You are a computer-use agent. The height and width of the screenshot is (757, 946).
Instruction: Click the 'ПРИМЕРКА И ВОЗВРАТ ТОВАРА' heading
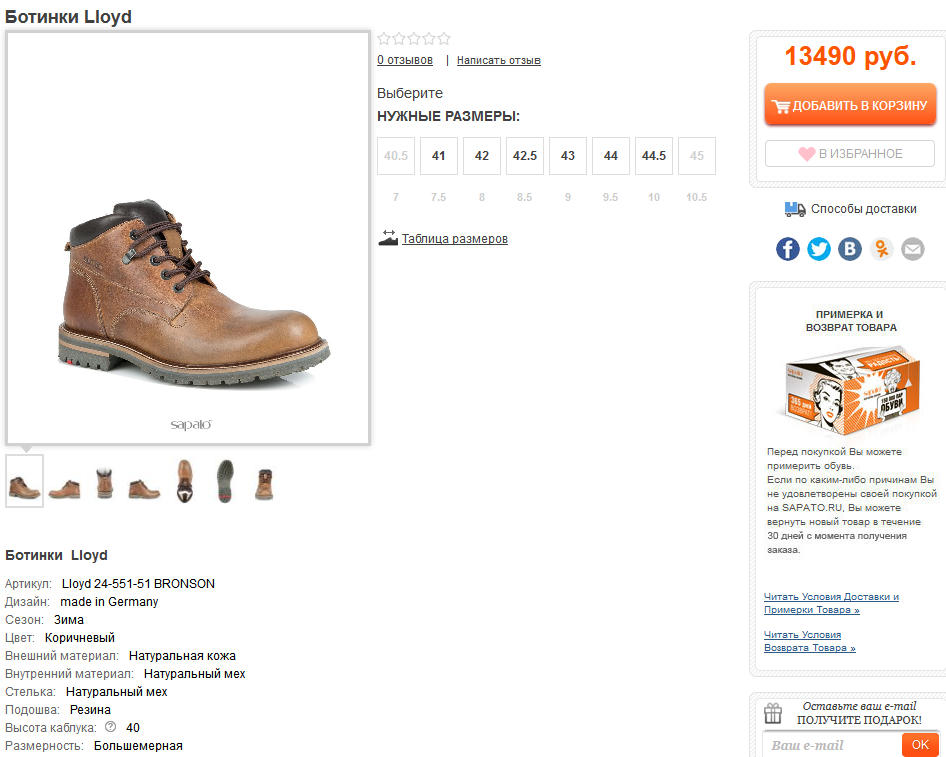coord(851,321)
